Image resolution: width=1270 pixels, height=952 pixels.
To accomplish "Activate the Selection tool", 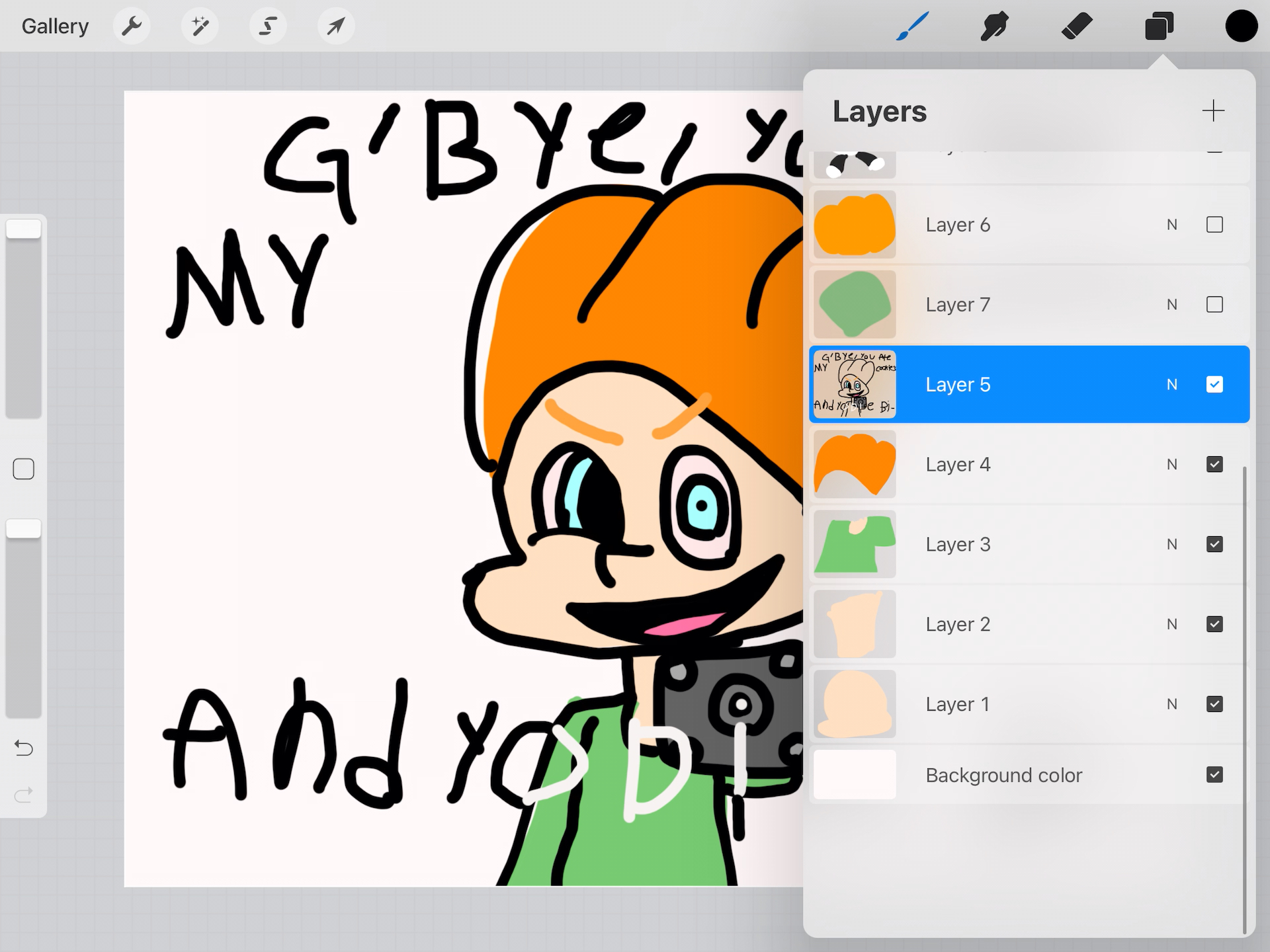I will click(268, 26).
